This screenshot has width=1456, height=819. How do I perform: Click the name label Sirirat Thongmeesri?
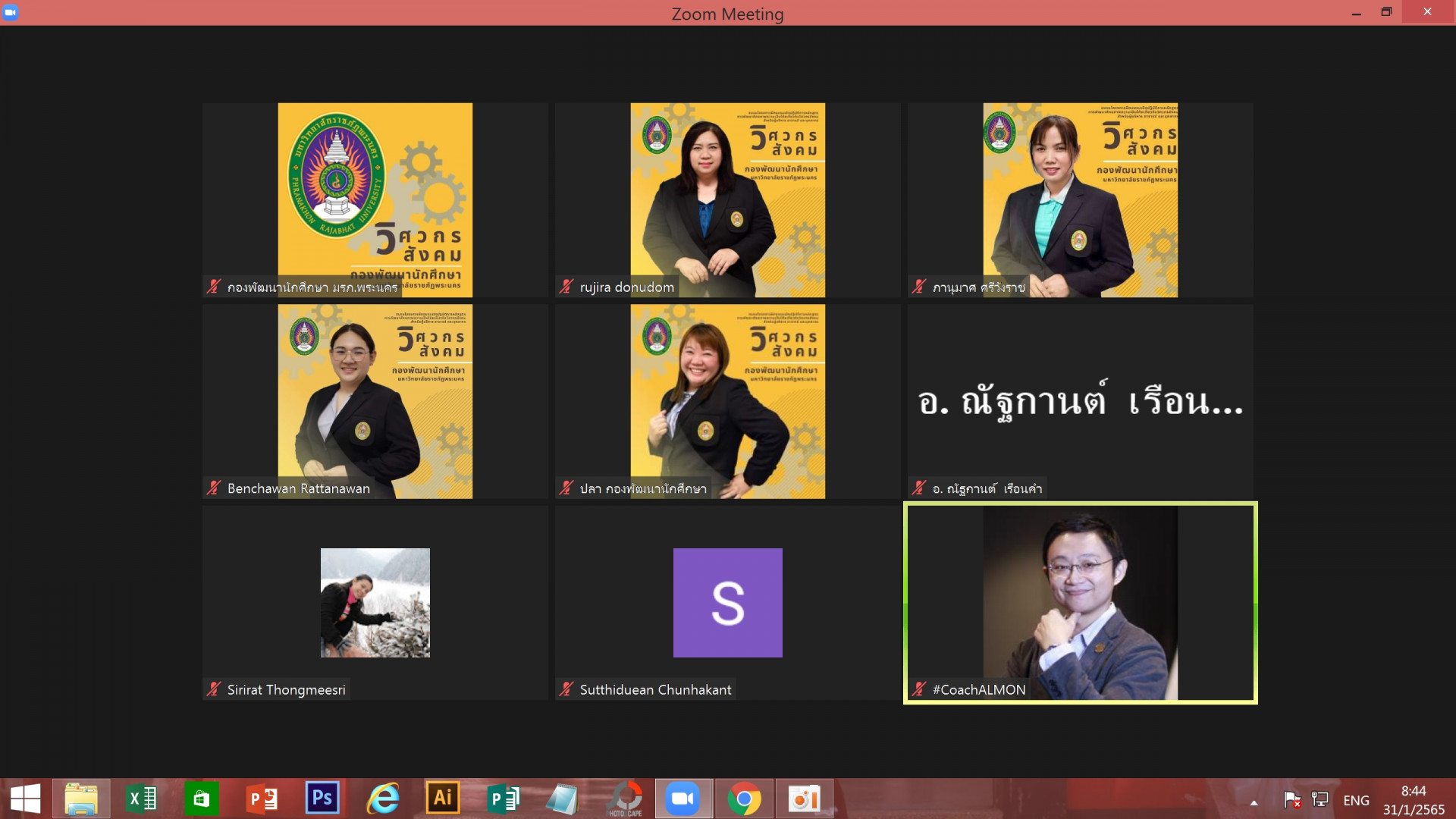point(286,689)
